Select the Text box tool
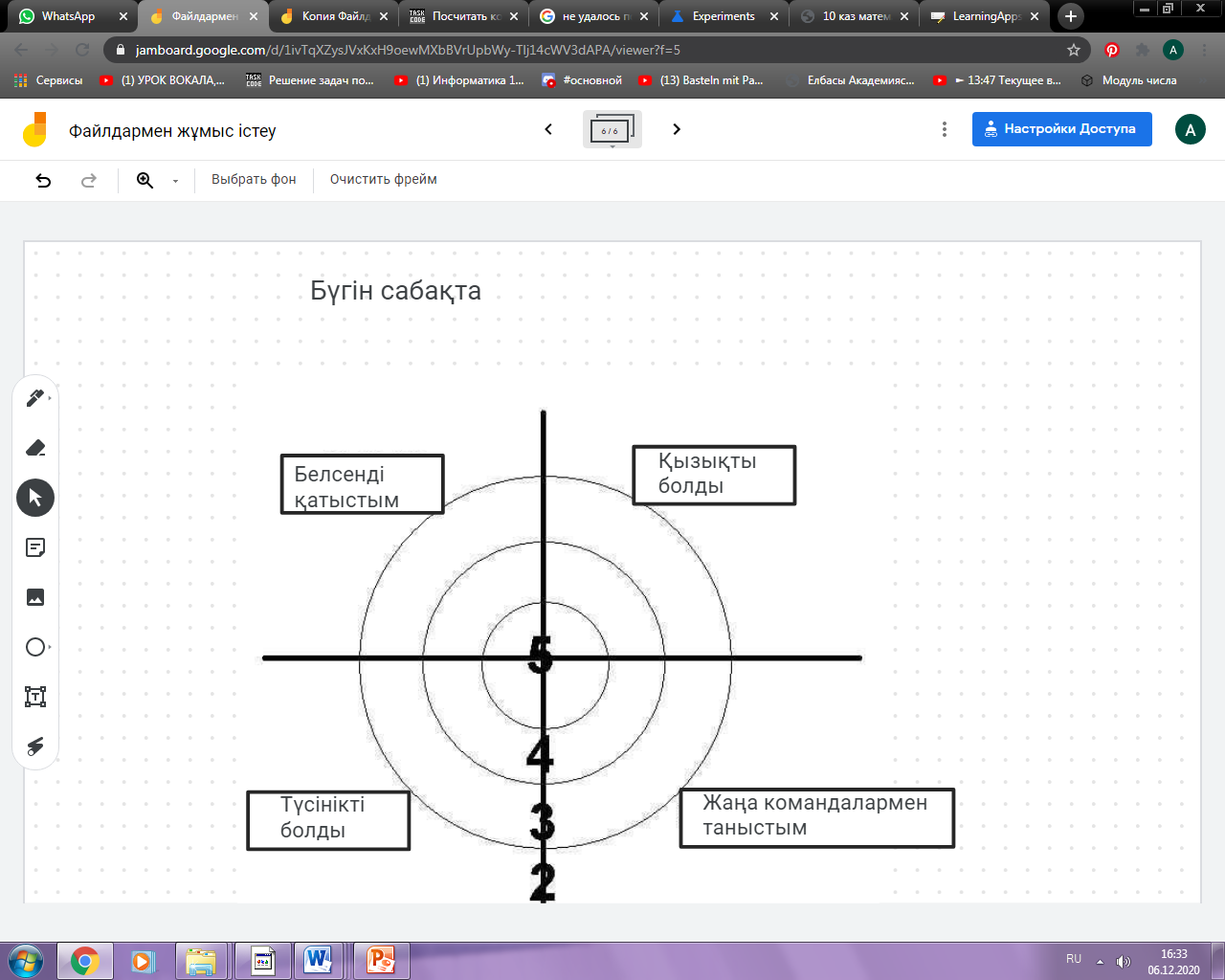Image resolution: width=1225 pixels, height=980 pixels. coord(35,697)
